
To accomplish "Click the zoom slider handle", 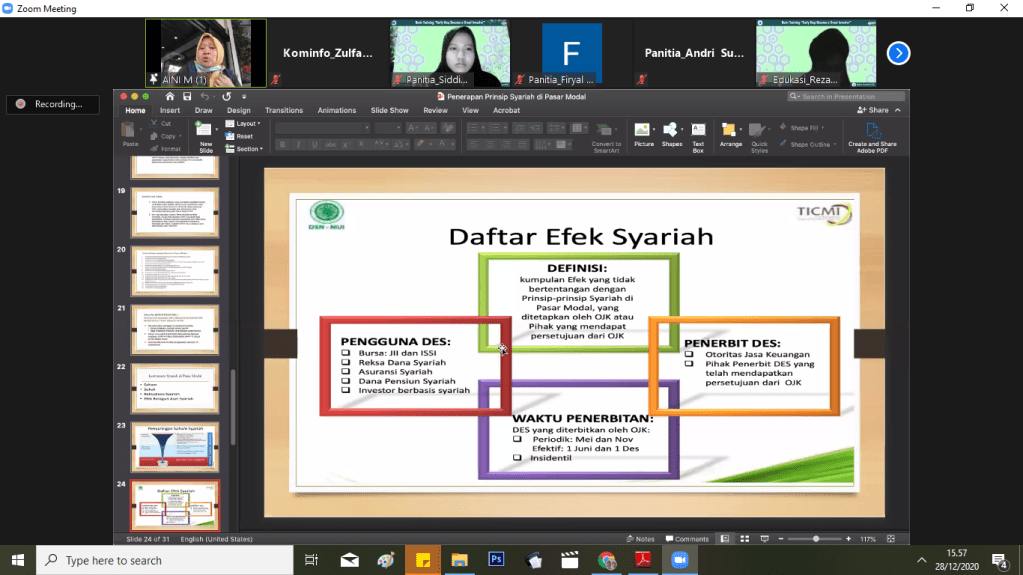I will point(816,539).
